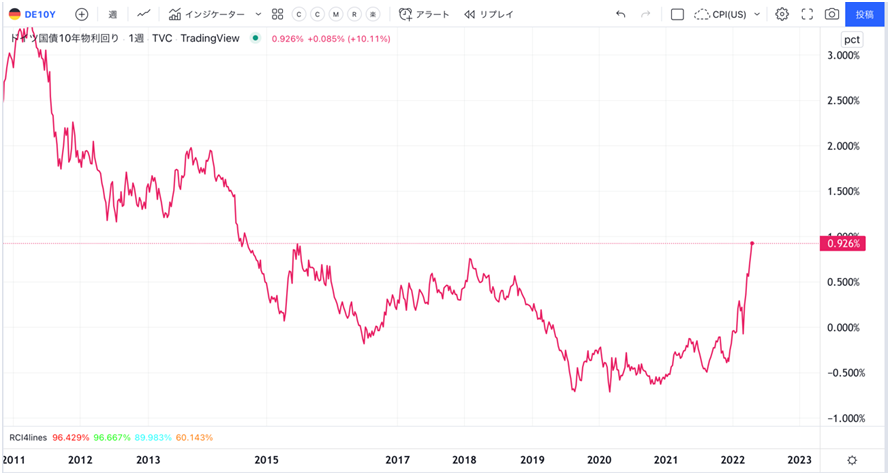Apply the 楽 quick template button
The height and width of the screenshot is (475, 890).
[x=373, y=14]
